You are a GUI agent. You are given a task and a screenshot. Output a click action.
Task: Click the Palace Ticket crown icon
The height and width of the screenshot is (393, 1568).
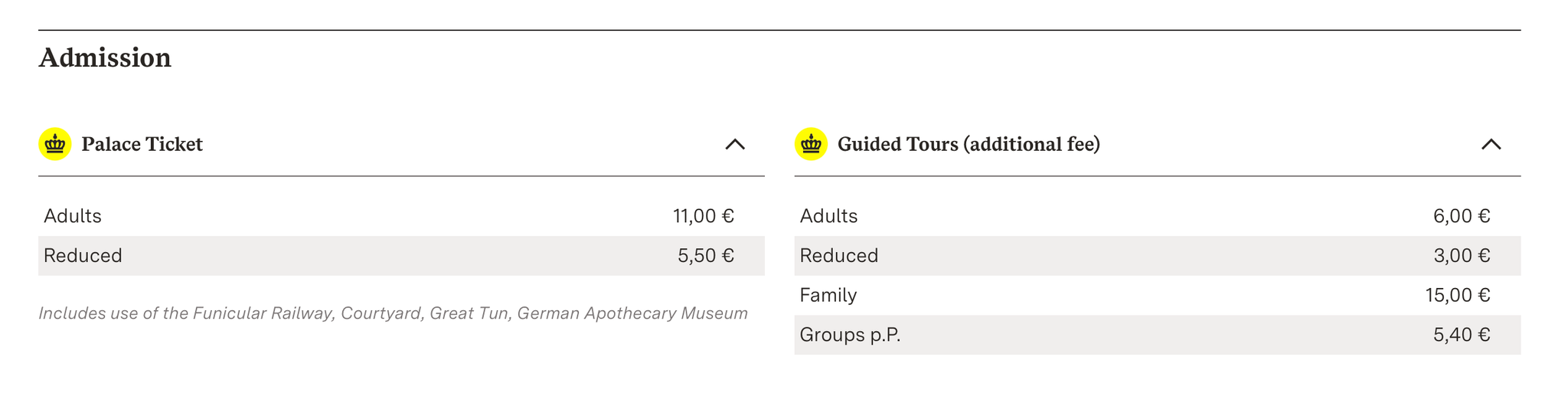pos(55,144)
